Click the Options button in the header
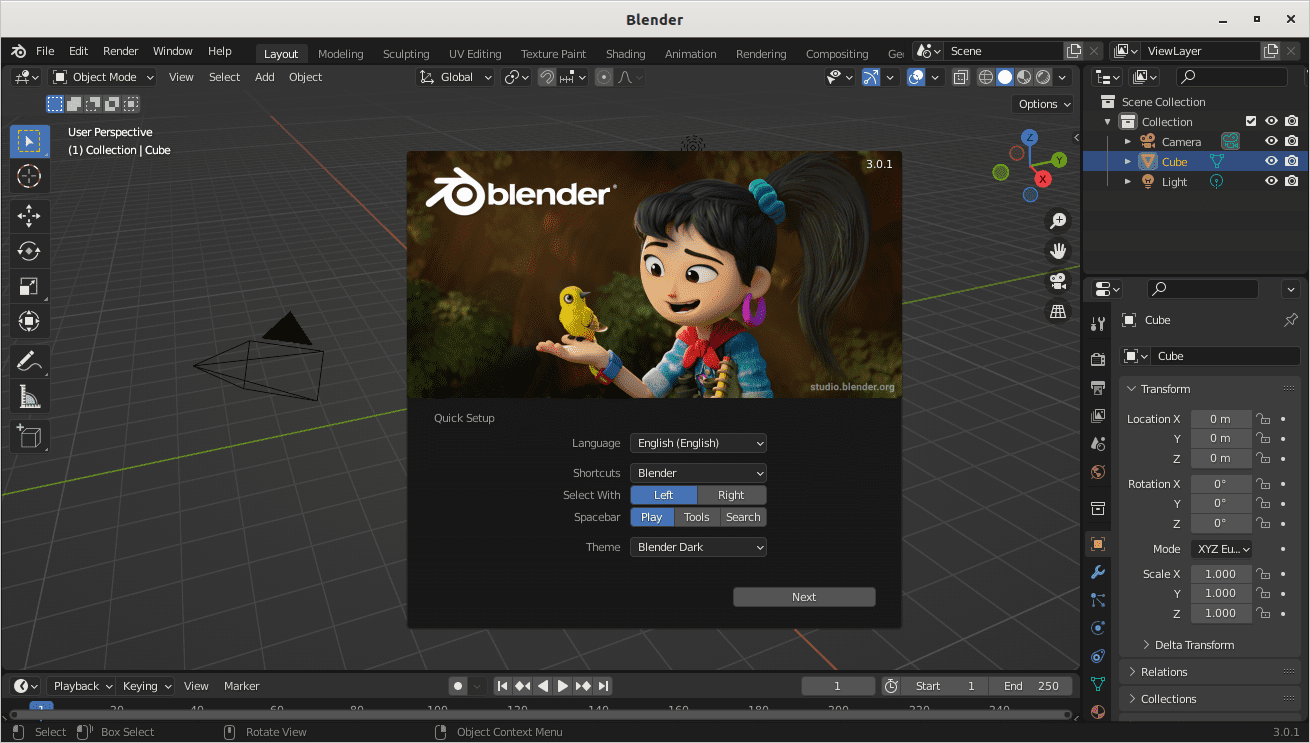Viewport: 1310px width, 743px height. click(x=1042, y=103)
